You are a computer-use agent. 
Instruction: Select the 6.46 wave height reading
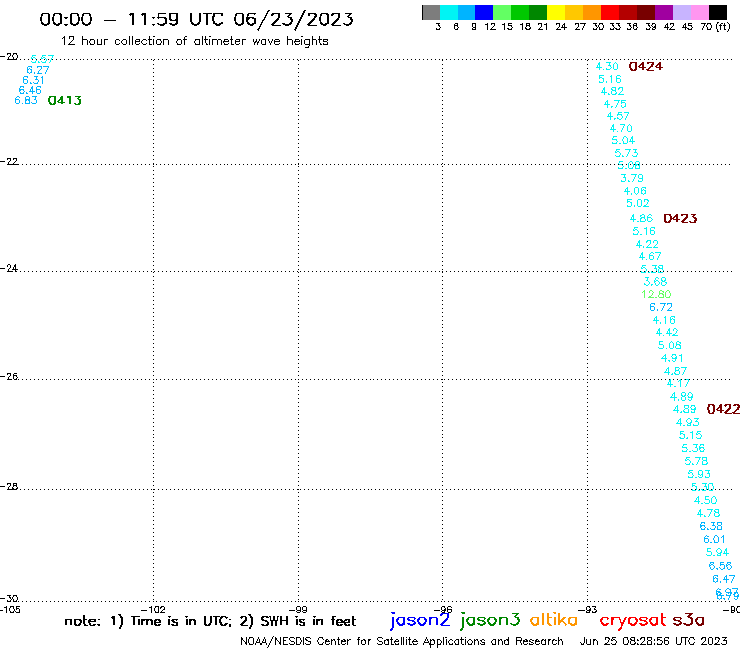30,90
